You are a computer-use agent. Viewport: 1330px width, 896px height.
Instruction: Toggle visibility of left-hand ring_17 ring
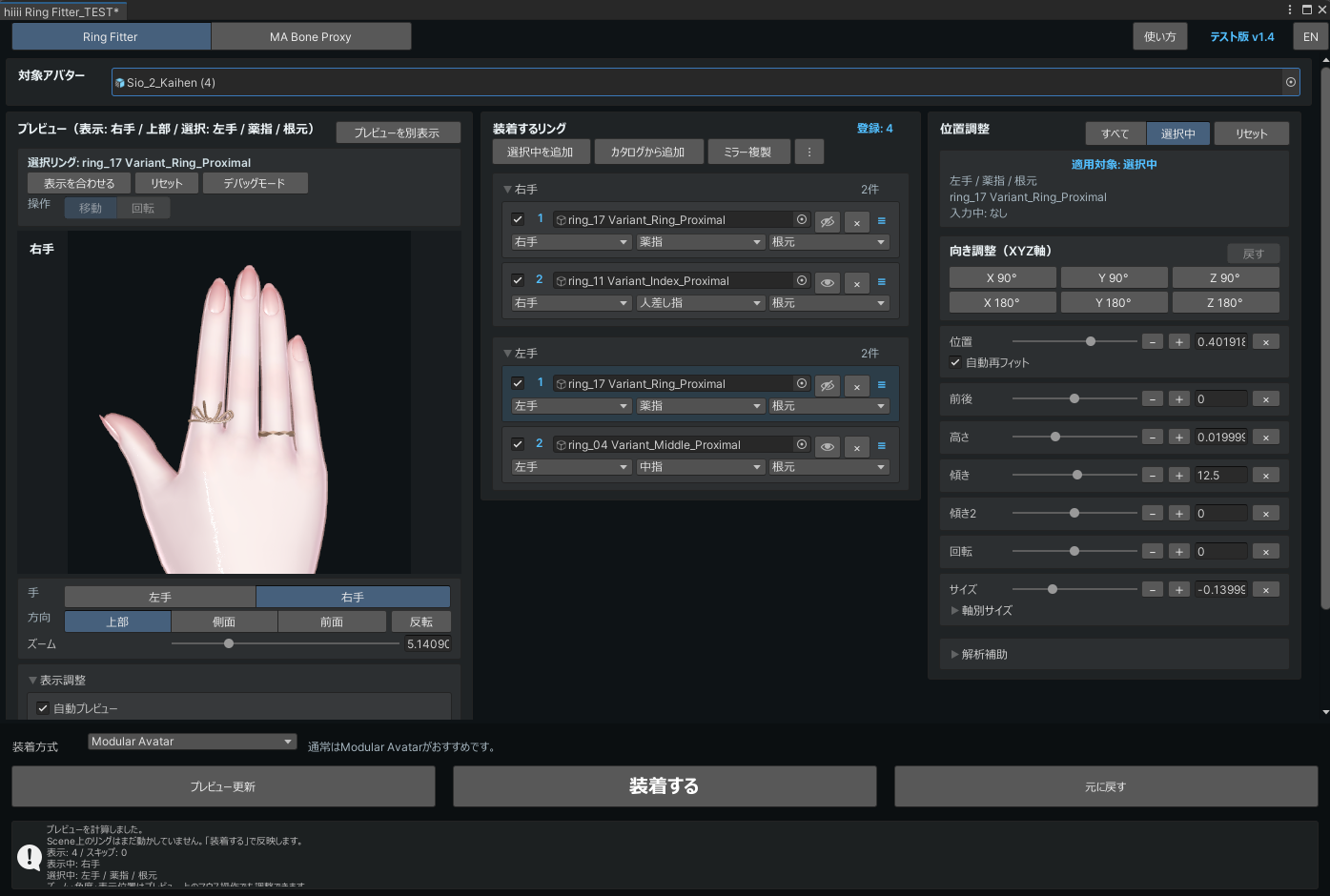[x=828, y=386]
